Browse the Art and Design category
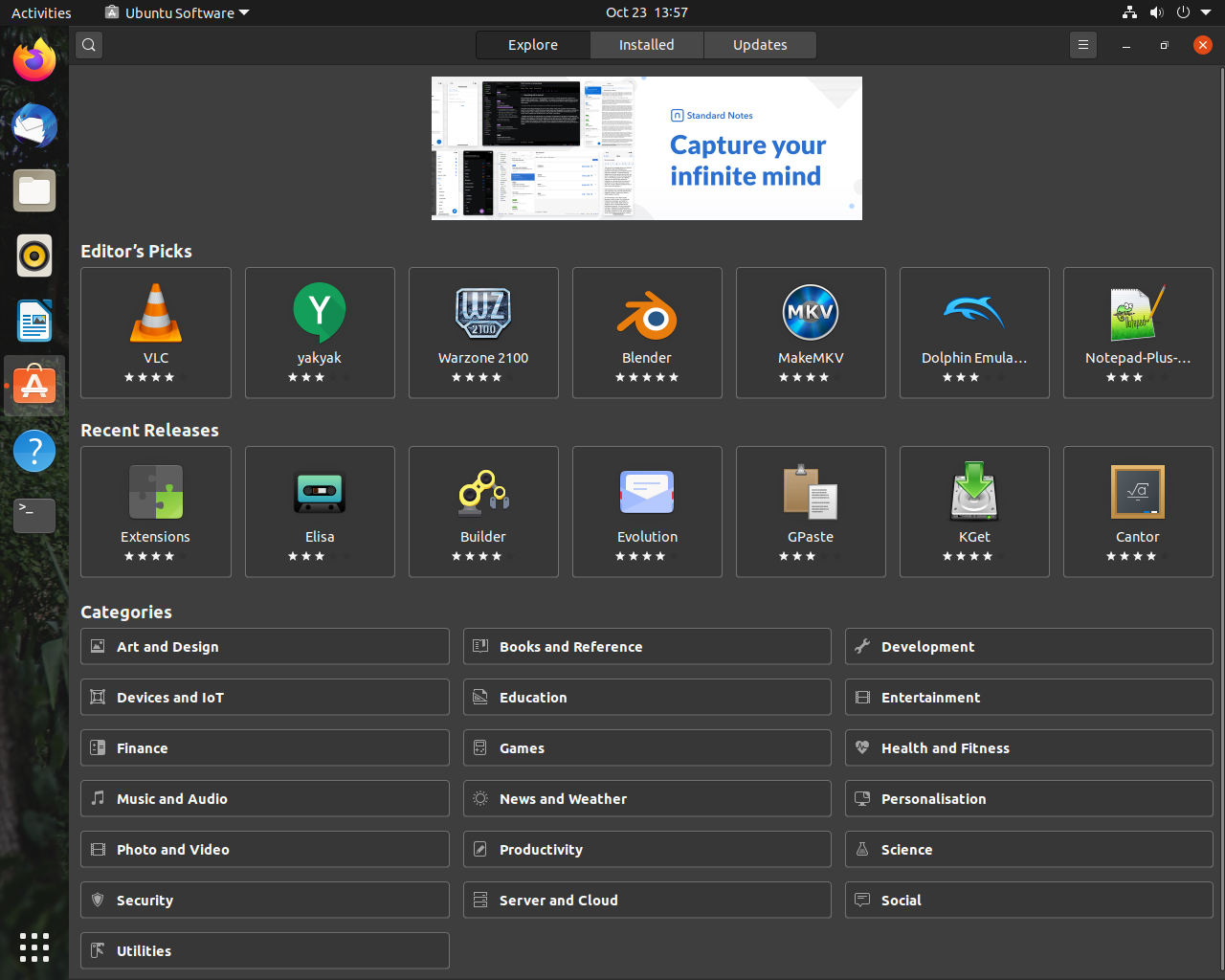Viewport: 1225px width, 980px height. 265,646
